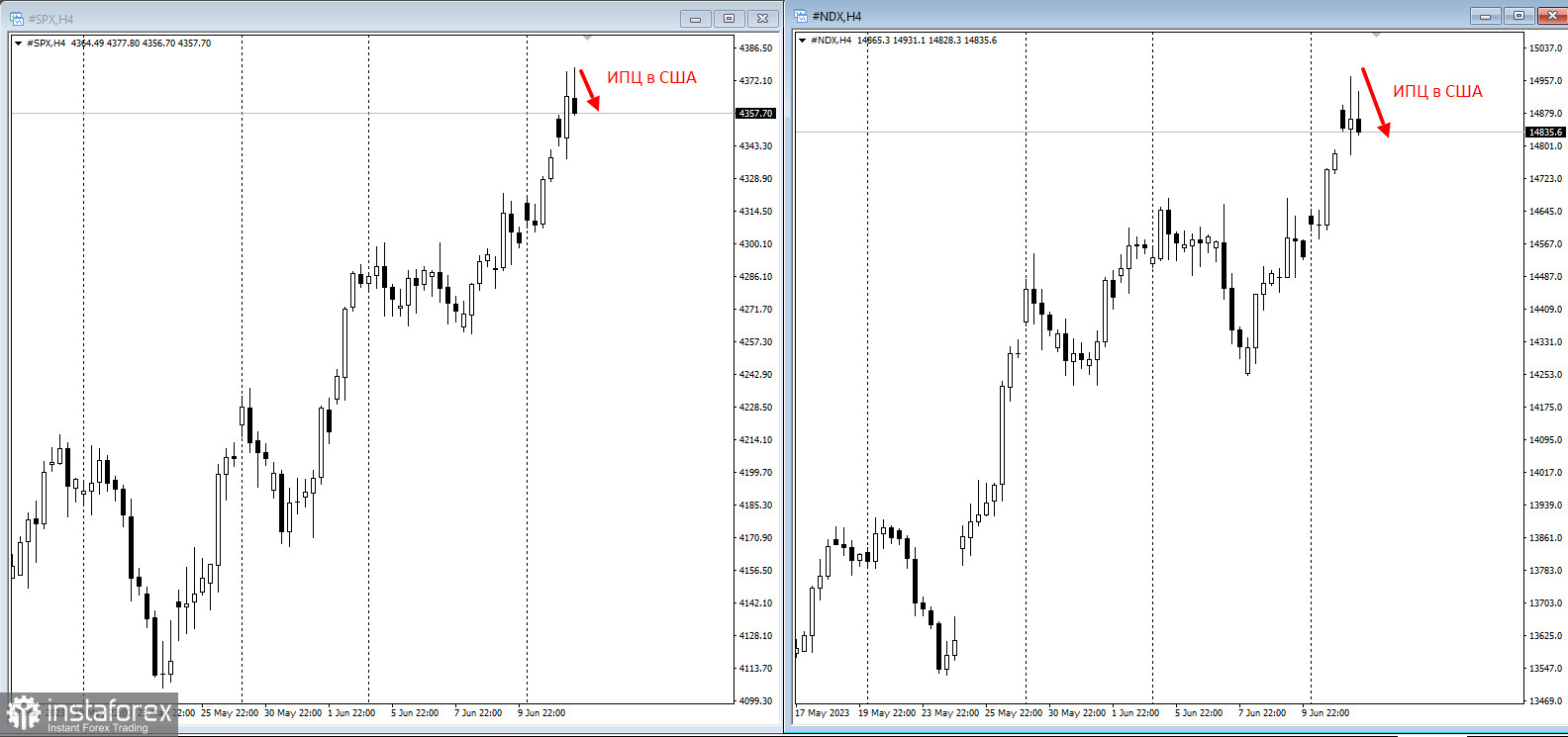The height and width of the screenshot is (737, 1568).
Task: Click the chart shift marker on the SPX chart
Action: [587, 39]
